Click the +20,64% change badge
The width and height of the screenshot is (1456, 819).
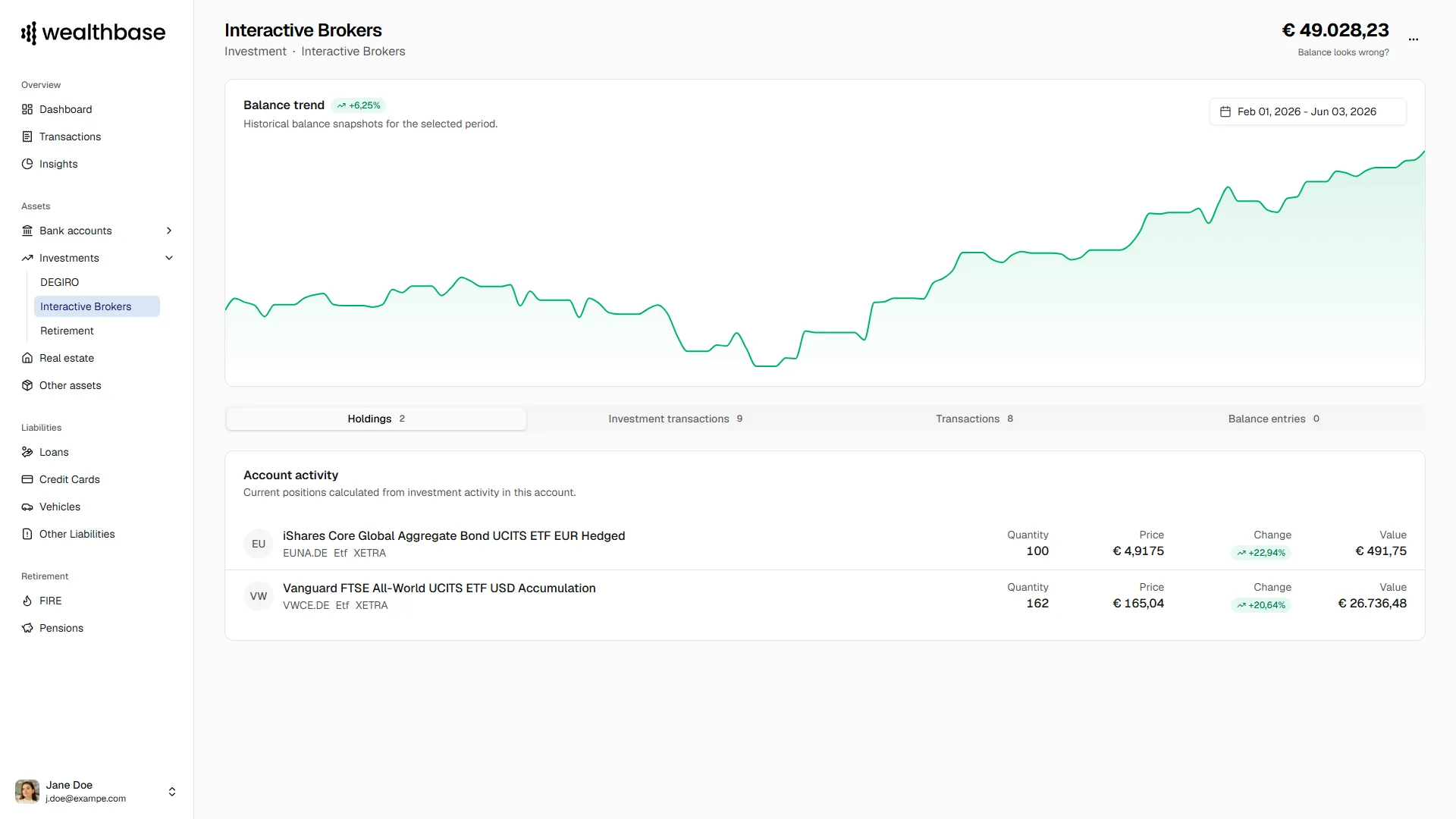[x=1261, y=605]
